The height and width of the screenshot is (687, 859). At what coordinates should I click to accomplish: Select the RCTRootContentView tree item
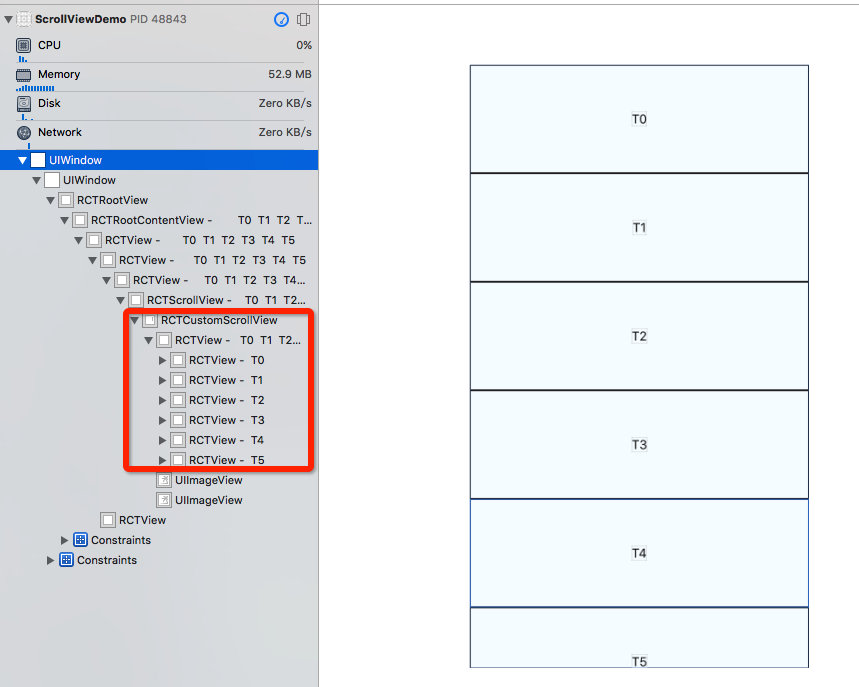[x=159, y=220]
